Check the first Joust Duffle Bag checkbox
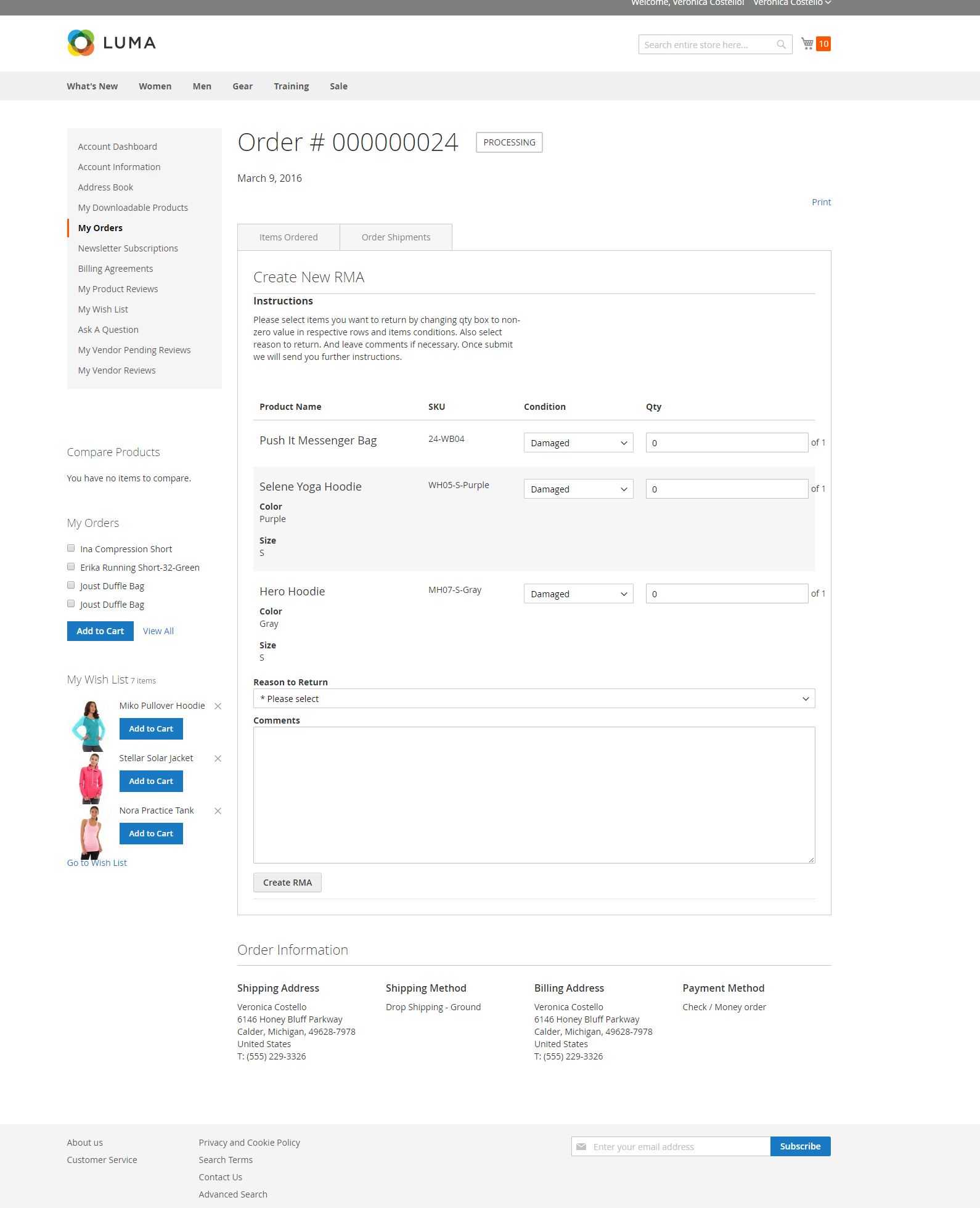 pos(71,586)
